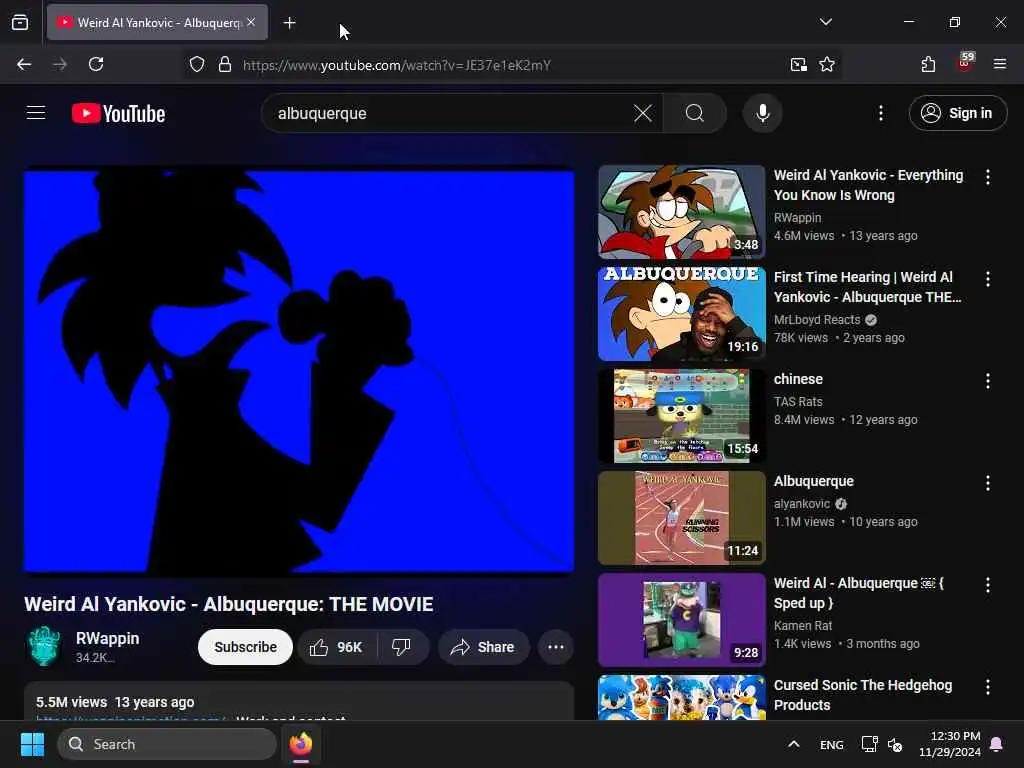Click the main video player
This screenshot has height=768, width=1024.
[x=299, y=371]
